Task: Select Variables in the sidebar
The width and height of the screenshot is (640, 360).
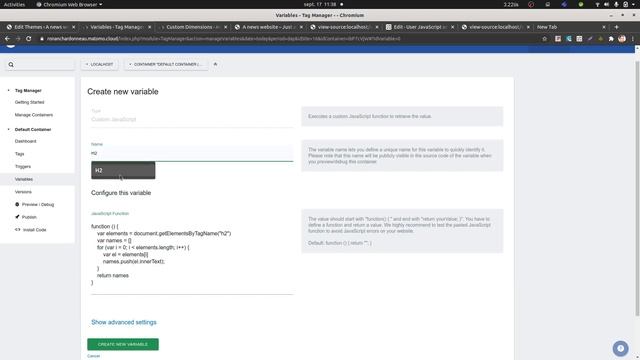Action: 24,179
